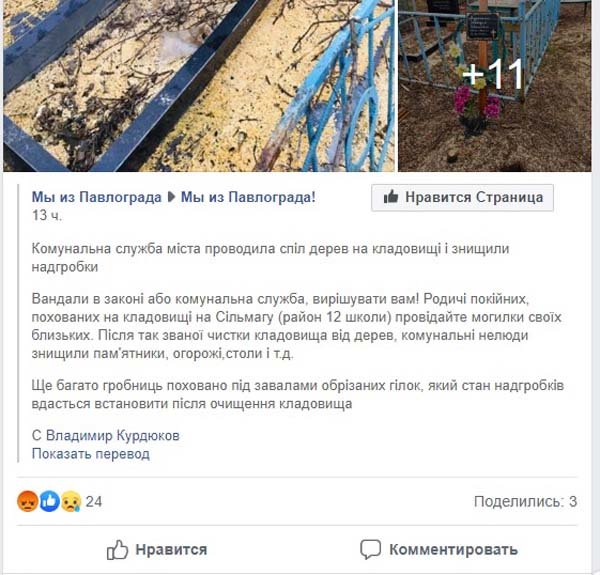Viewport: 600px width, 575px height.
Task: Open group link Мы из Павлограда!
Action: point(248,197)
